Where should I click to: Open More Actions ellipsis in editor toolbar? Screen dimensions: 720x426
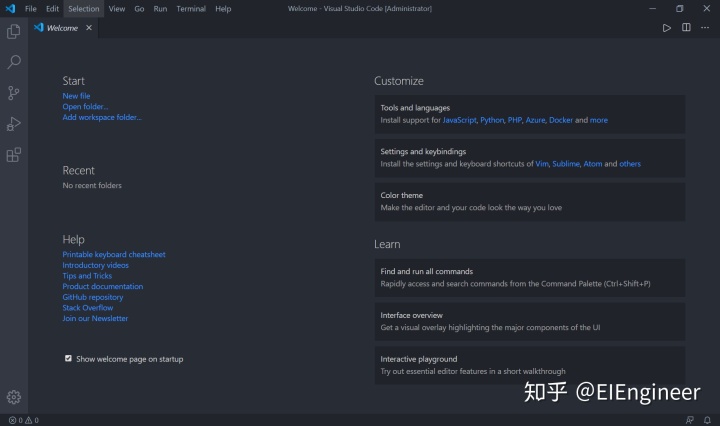pos(705,28)
